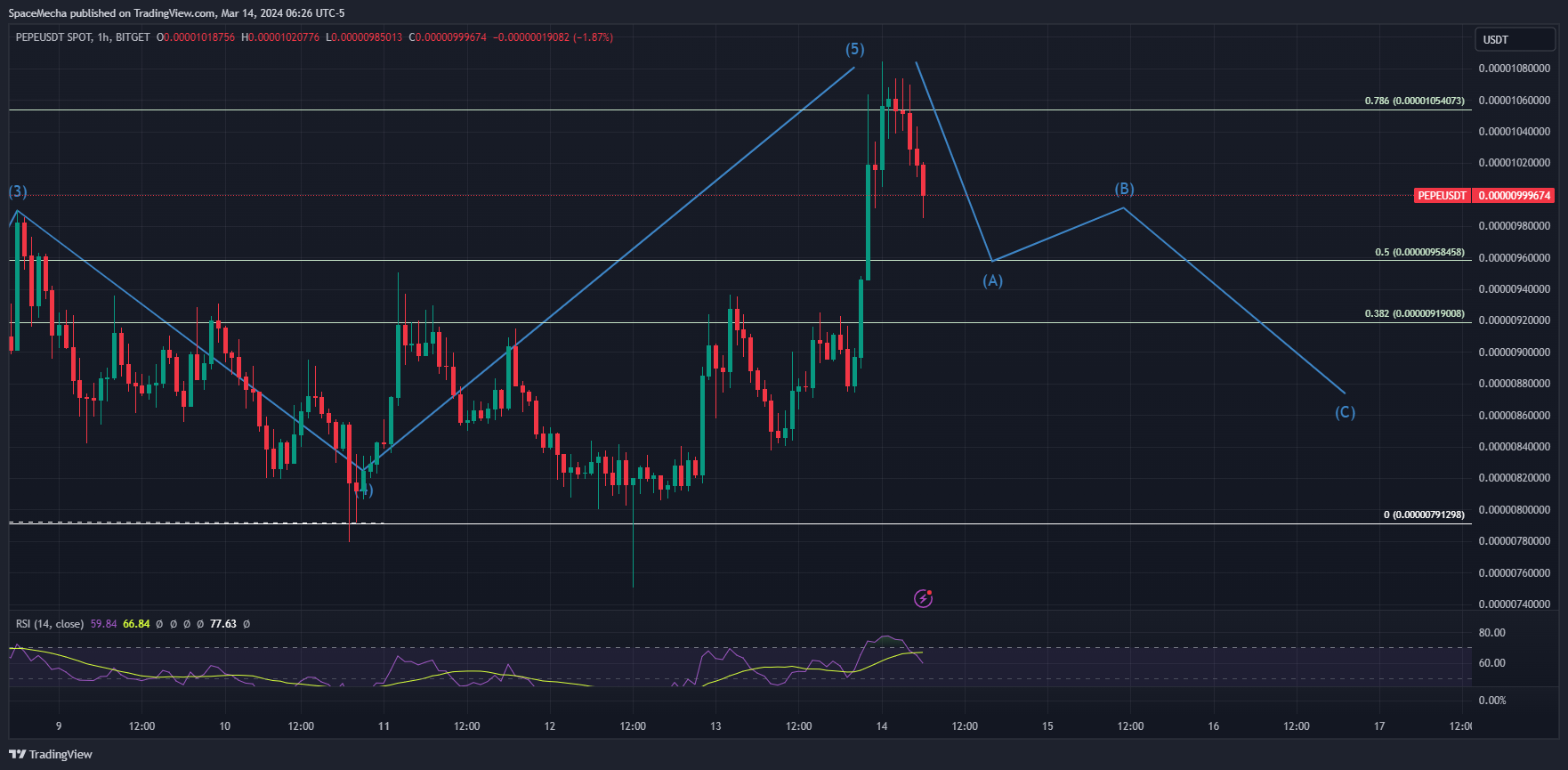Click price axis value 0.00000740000
Screen dimensions: 1568x770
1515,604
